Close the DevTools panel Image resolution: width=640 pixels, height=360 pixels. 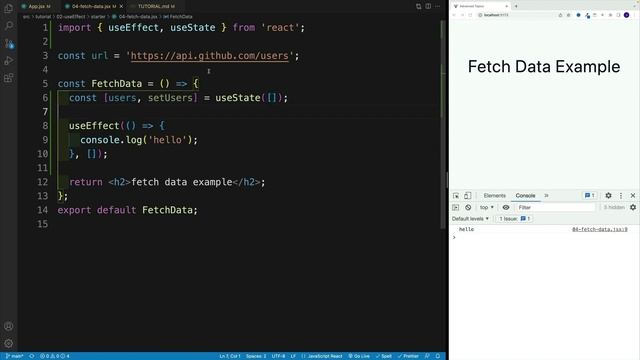click(633, 196)
